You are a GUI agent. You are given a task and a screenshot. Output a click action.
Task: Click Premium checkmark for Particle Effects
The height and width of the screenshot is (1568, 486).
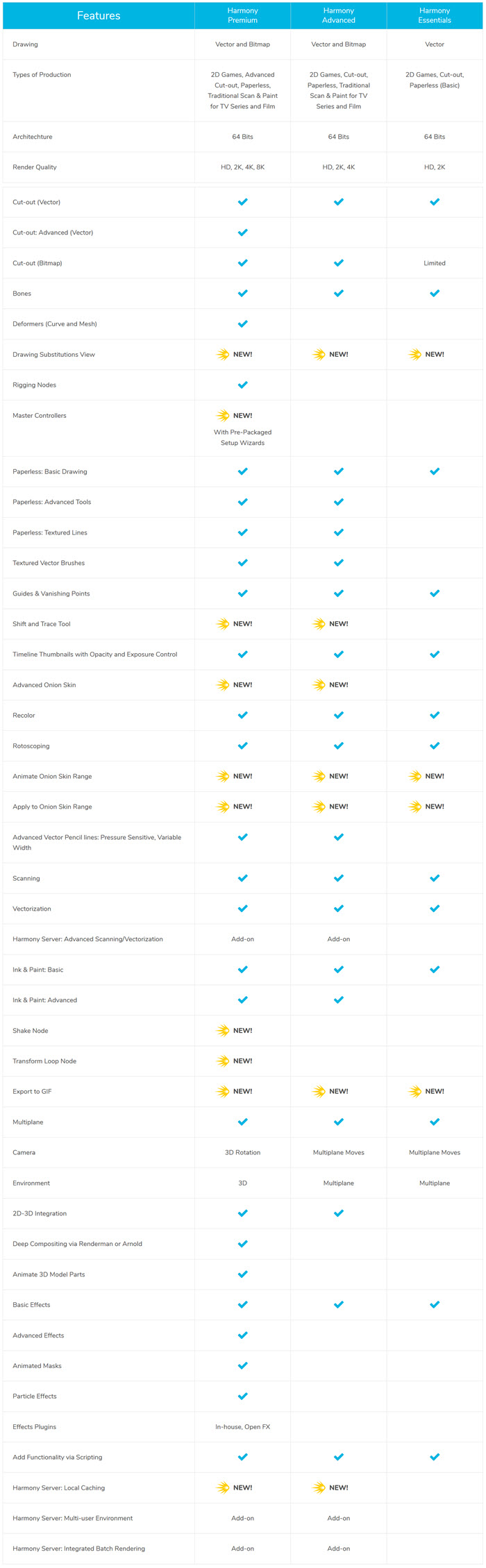coord(243,1396)
